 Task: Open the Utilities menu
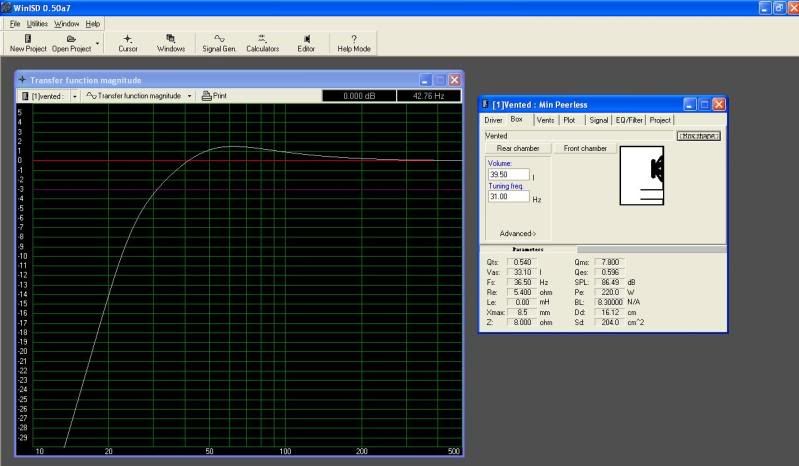pos(37,23)
